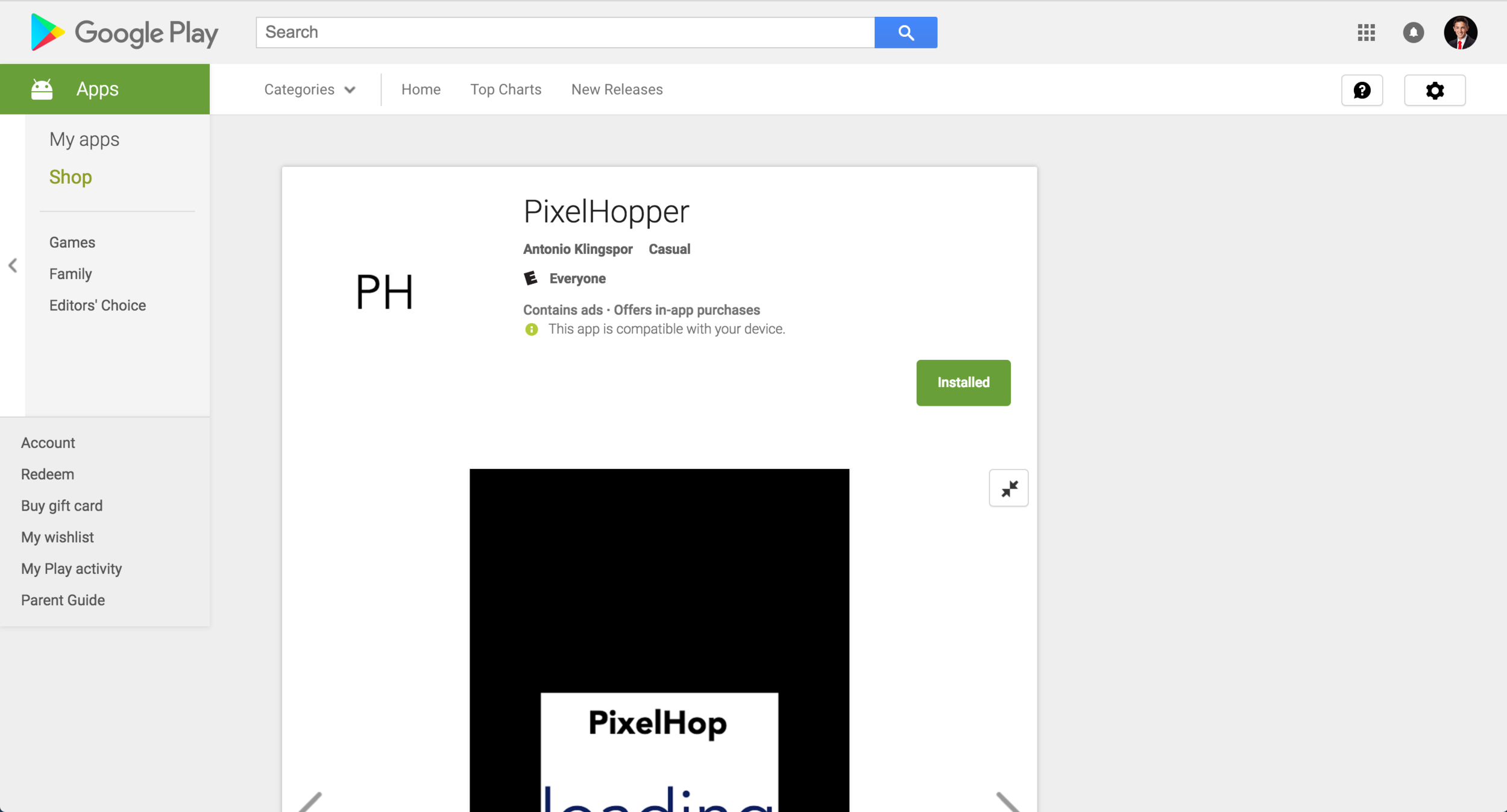The width and height of the screenshot is (1507, 812).
Task: Open the Casual category link
Action: pyautogui.click(x=669, y=249)
